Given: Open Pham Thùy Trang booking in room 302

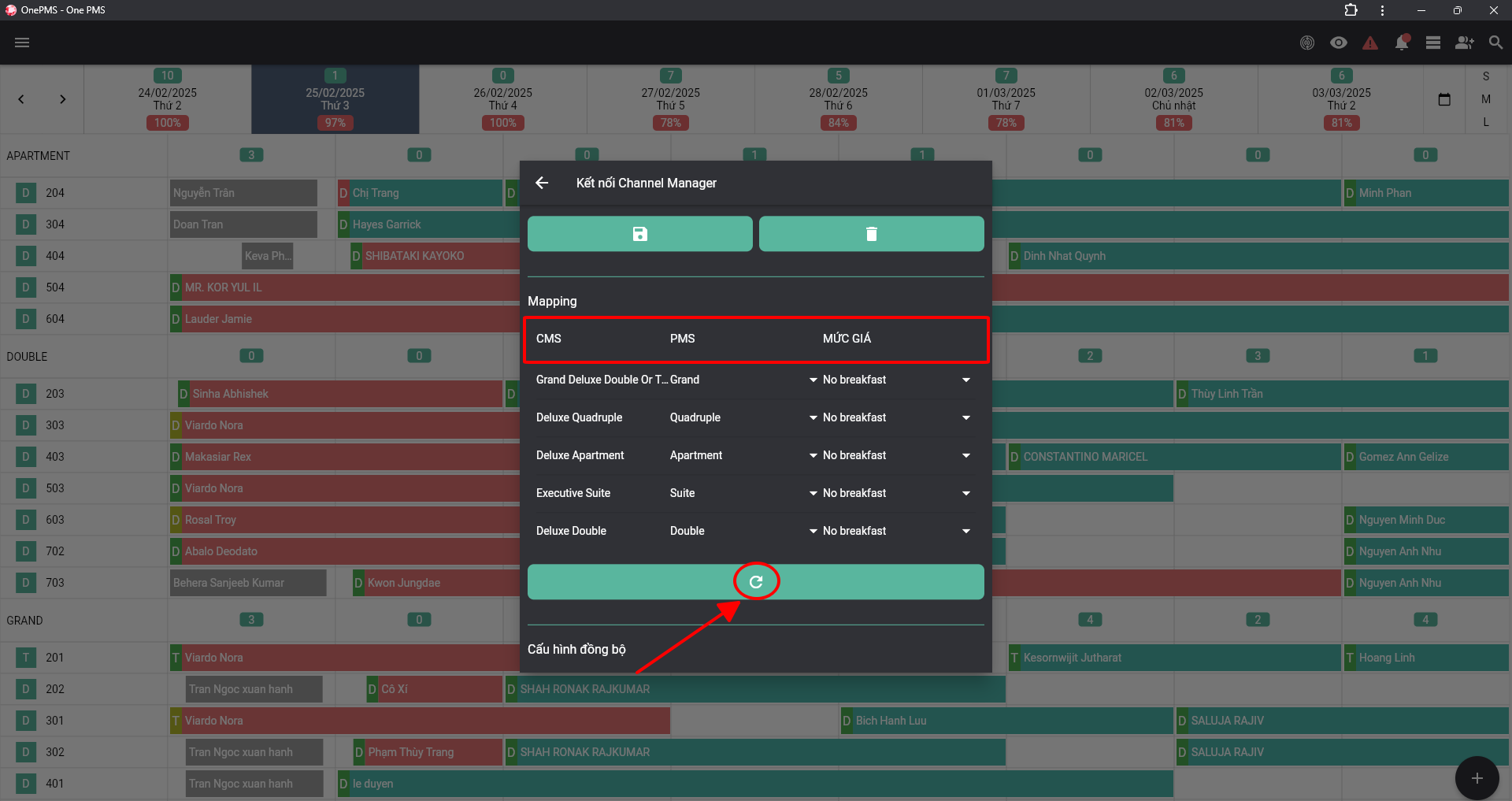Looking at the screenshot, I should pyautogui.click(x=428, y=752).
